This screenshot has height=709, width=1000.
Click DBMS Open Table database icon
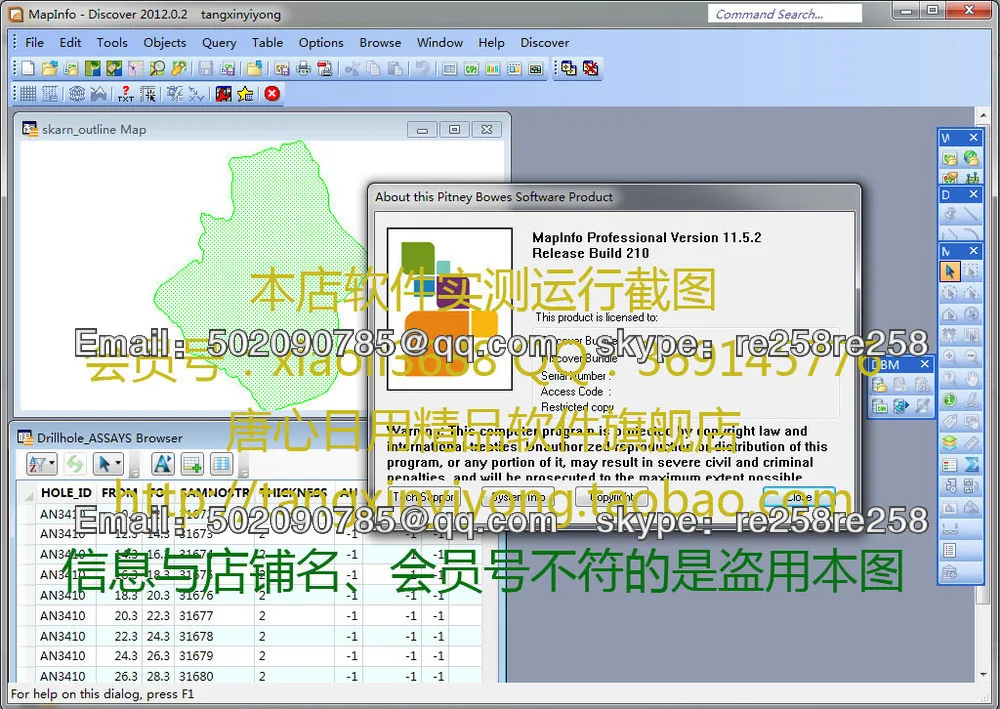[880, 384]
